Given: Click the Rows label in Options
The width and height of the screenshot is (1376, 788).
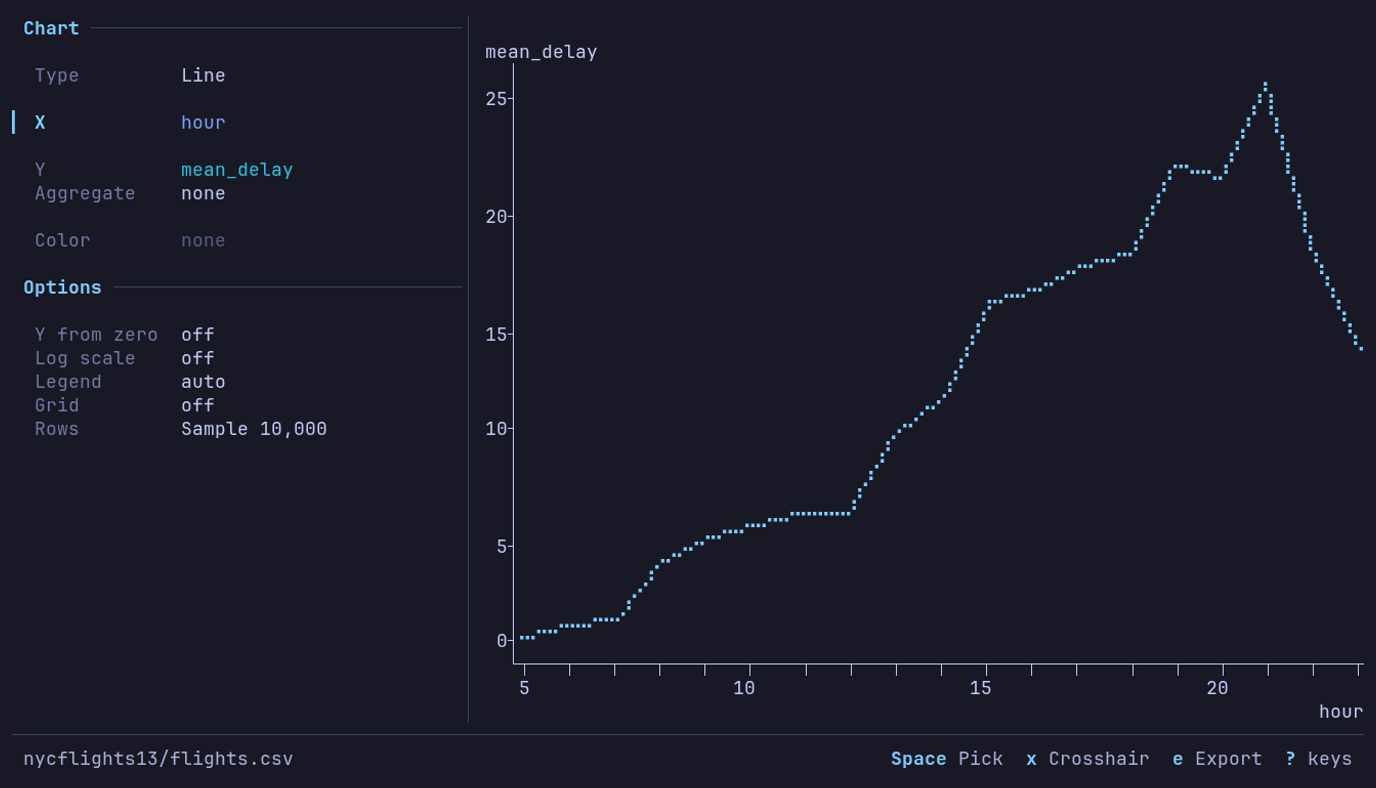Looking at the screenshot, I should [x=57, y=429].
